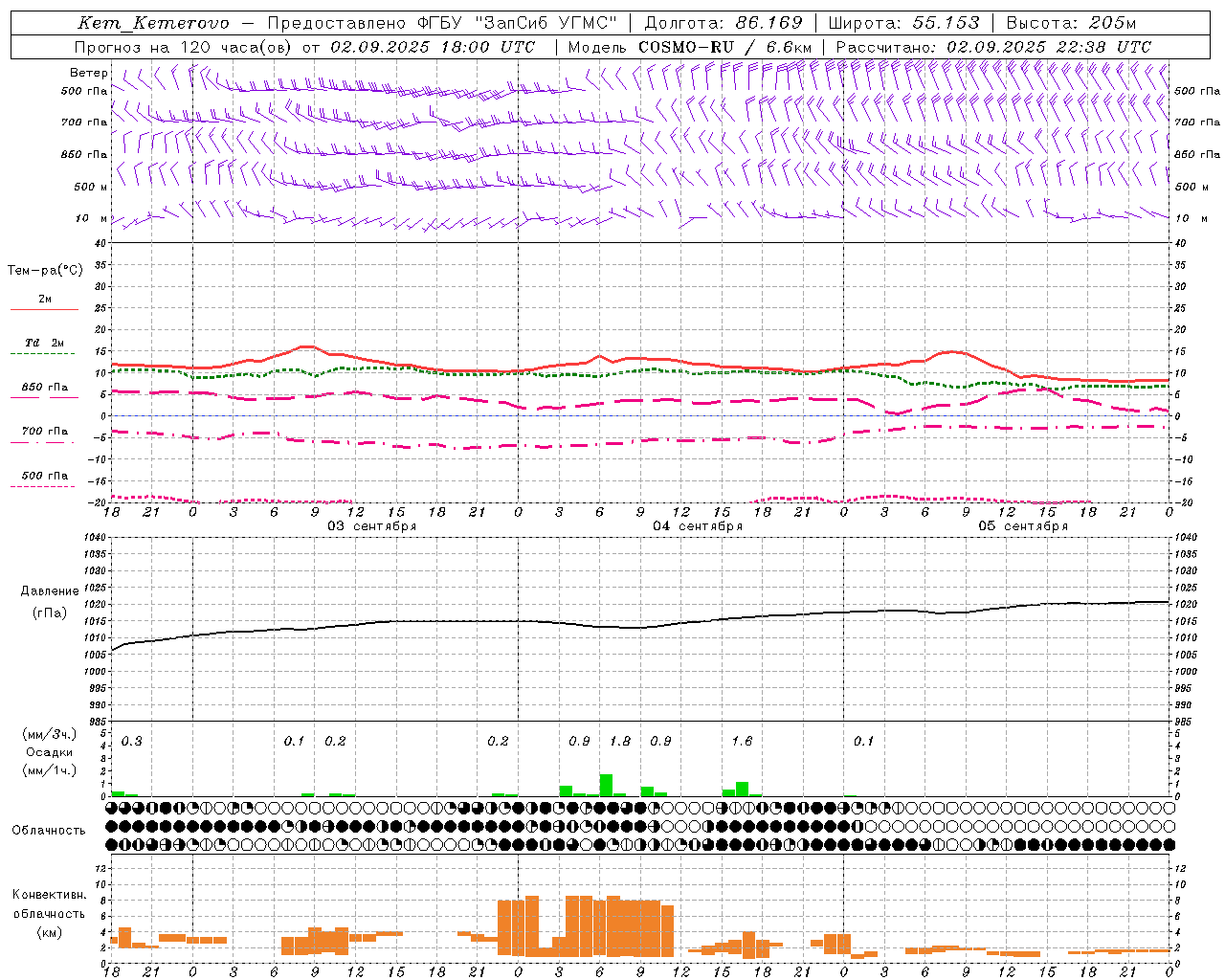
Task: Click the computed time Рассчитано: 02.09.2025 22:38 UTC
Action: click(x=993, y=47)
